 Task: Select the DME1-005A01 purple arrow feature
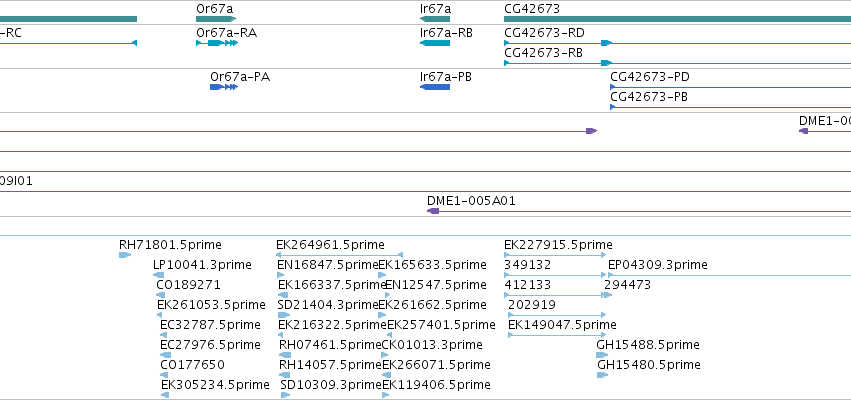click(x=639, y=211)
